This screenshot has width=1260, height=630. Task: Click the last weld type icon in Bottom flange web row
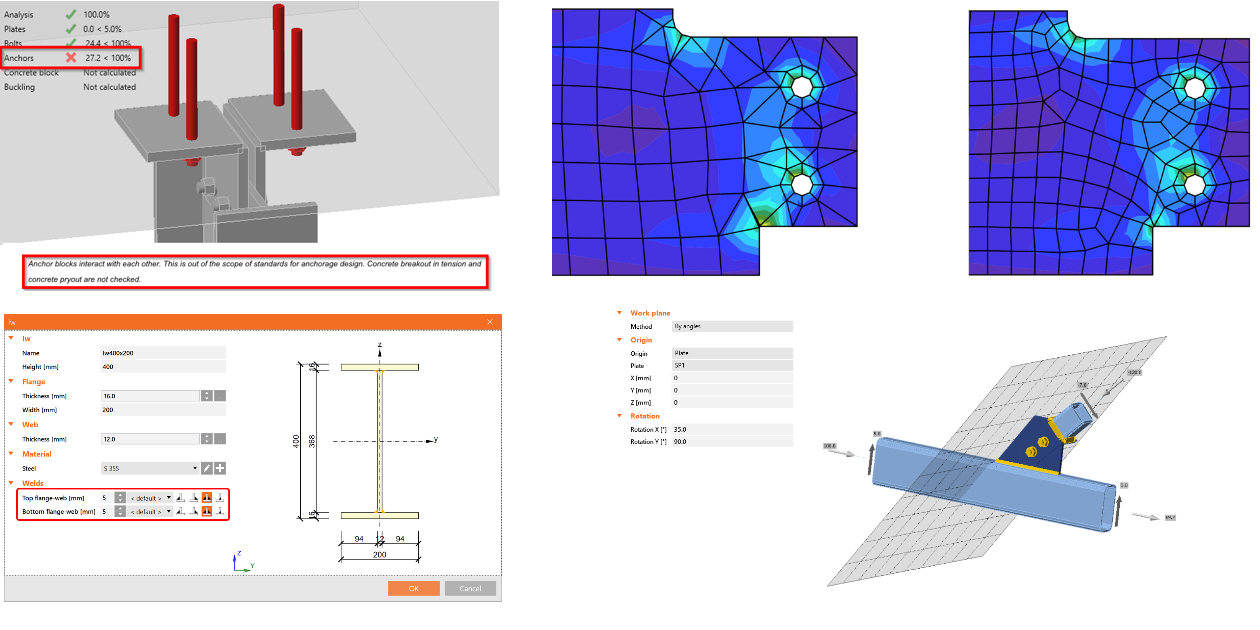[x=220, y=511]
